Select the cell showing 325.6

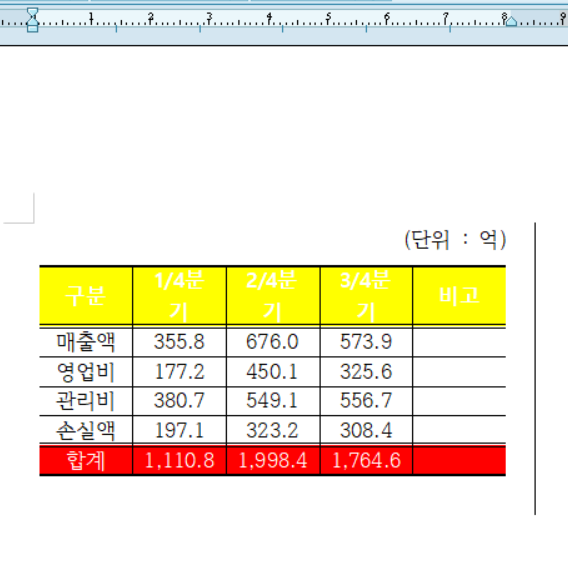366,372
